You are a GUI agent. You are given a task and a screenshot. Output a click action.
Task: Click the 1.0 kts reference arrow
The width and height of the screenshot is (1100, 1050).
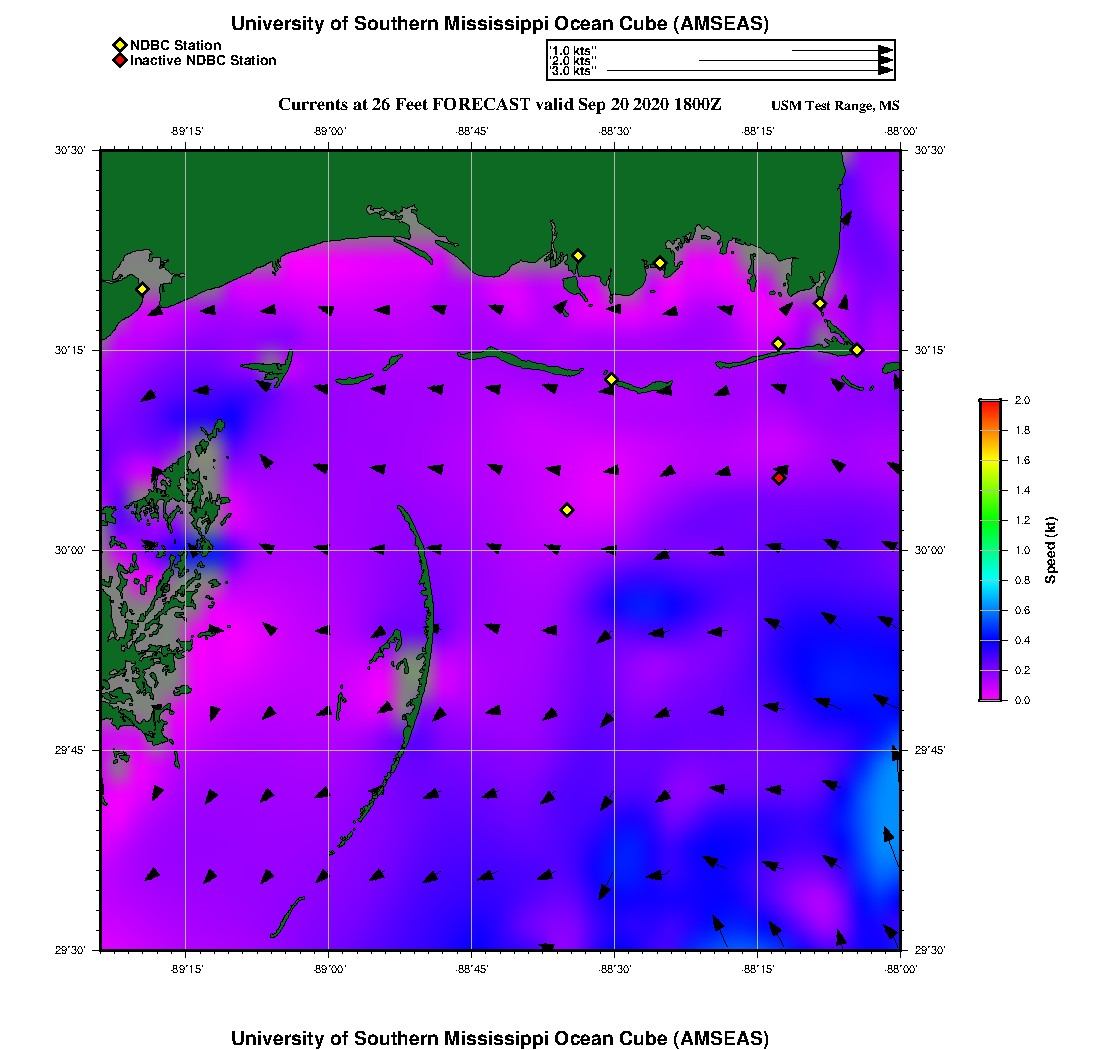pos(843,51)
